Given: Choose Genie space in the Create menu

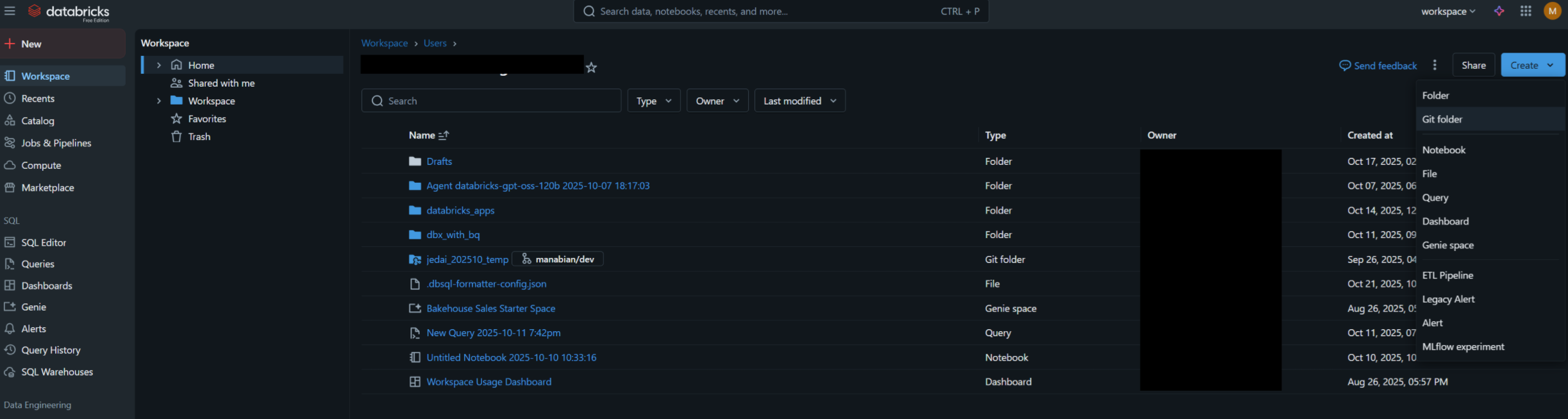Looking at the screenshot, I should pyautogui.click(x=1490, y=245).
